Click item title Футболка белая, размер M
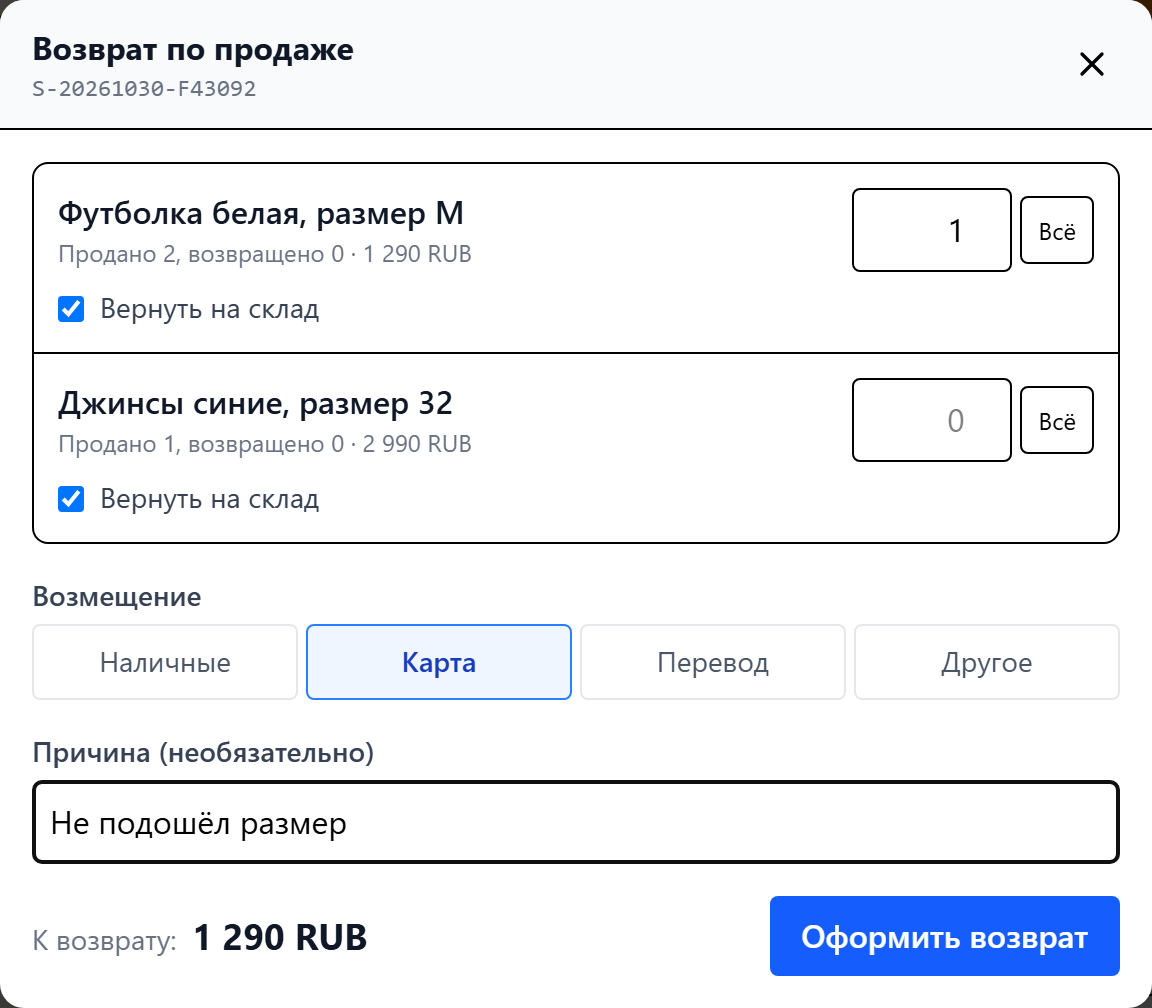This screenshot has width=1152, height=1008. (261, 214)
